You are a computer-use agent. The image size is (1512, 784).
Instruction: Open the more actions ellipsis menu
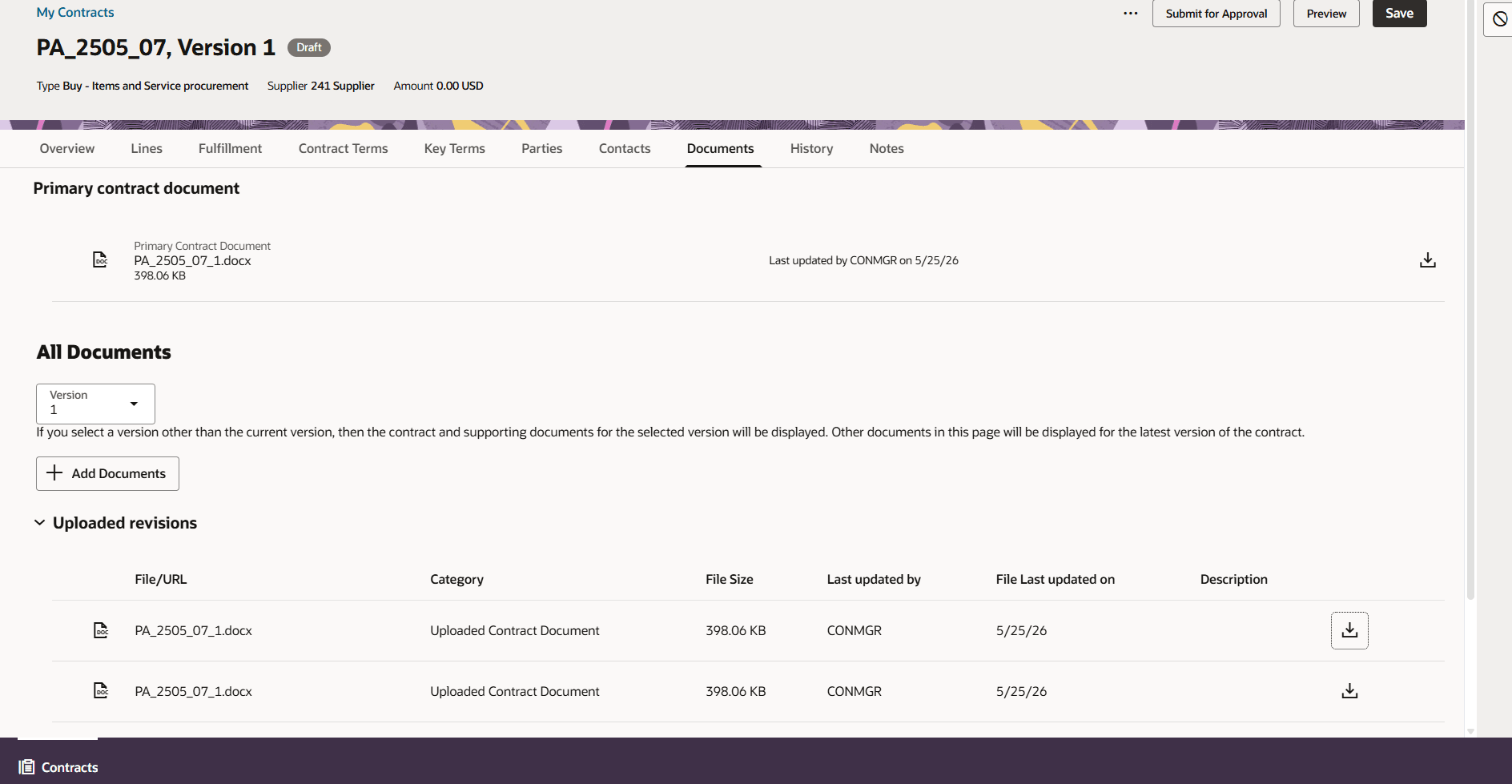point(1130,14)
